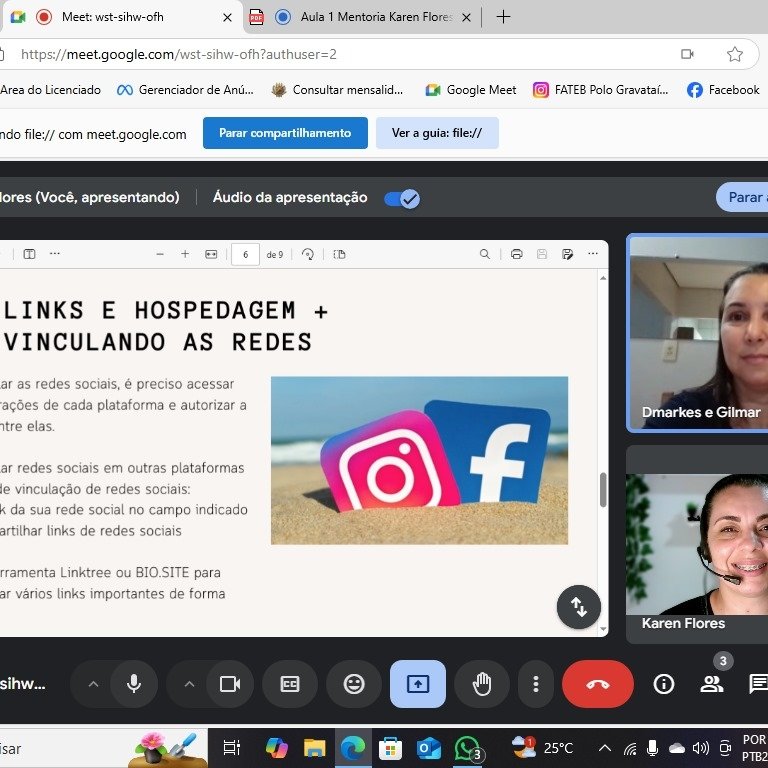Toggle Áudio da apresentação switch
The height and width of the screenshot is (768, 768).
tap(402, 198)
